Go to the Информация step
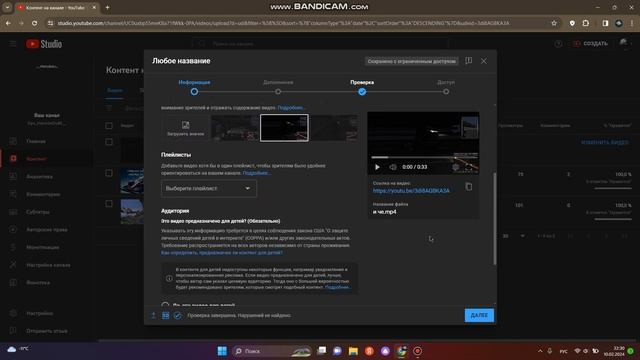This screenshot has height=360, width=640. (194, 87)
